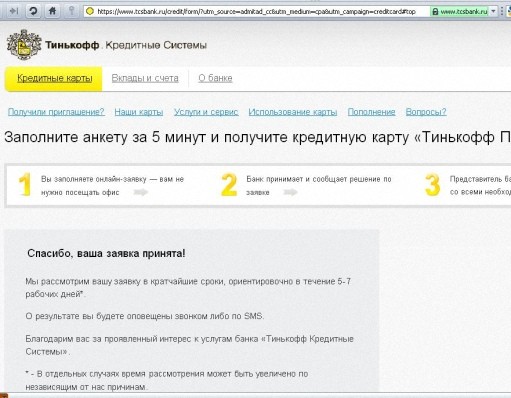Go to the browser home page icon
511x398 pixels.
[x=52, y=11]
